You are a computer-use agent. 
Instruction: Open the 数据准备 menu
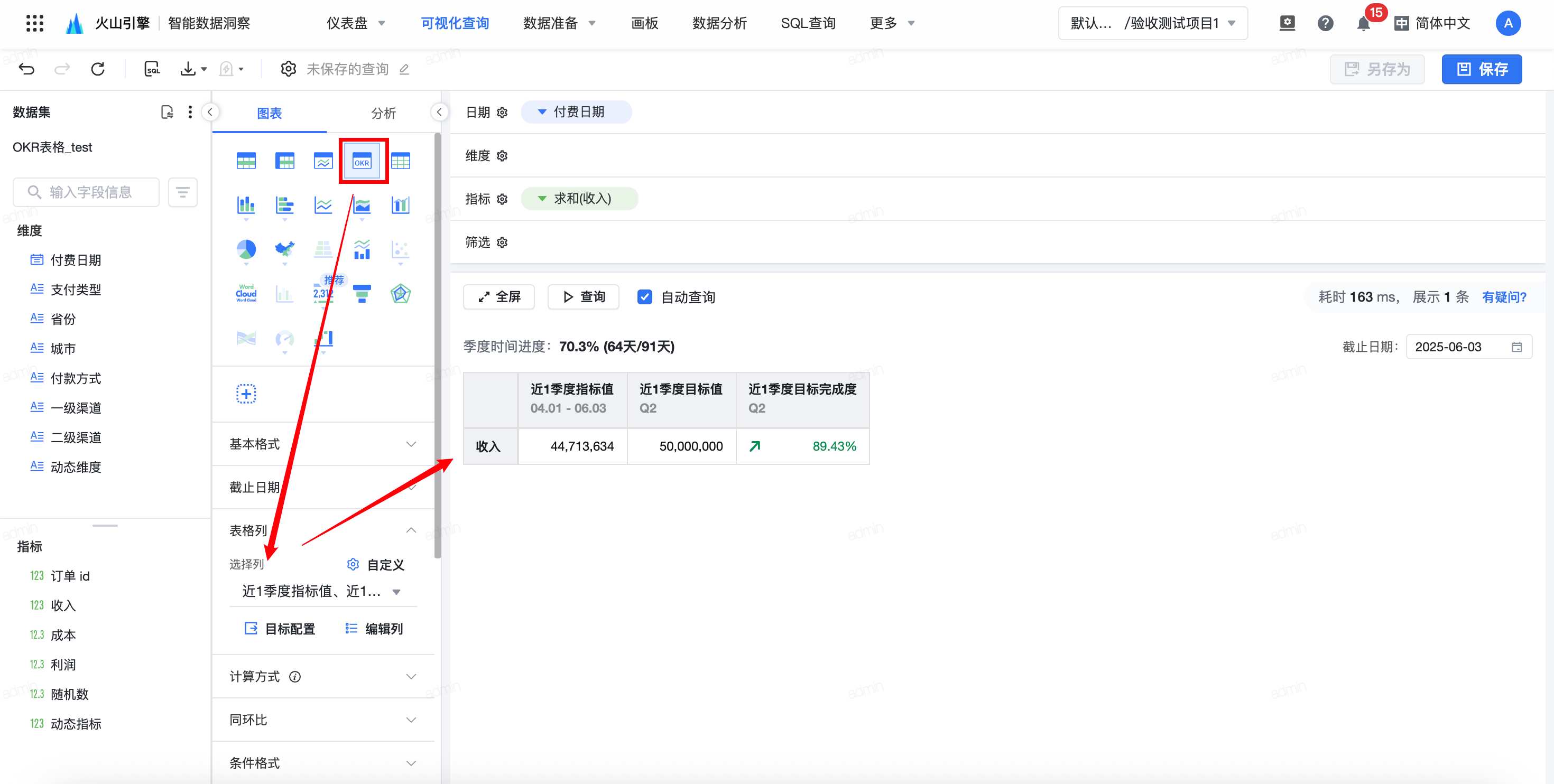(x=559, y=24)
